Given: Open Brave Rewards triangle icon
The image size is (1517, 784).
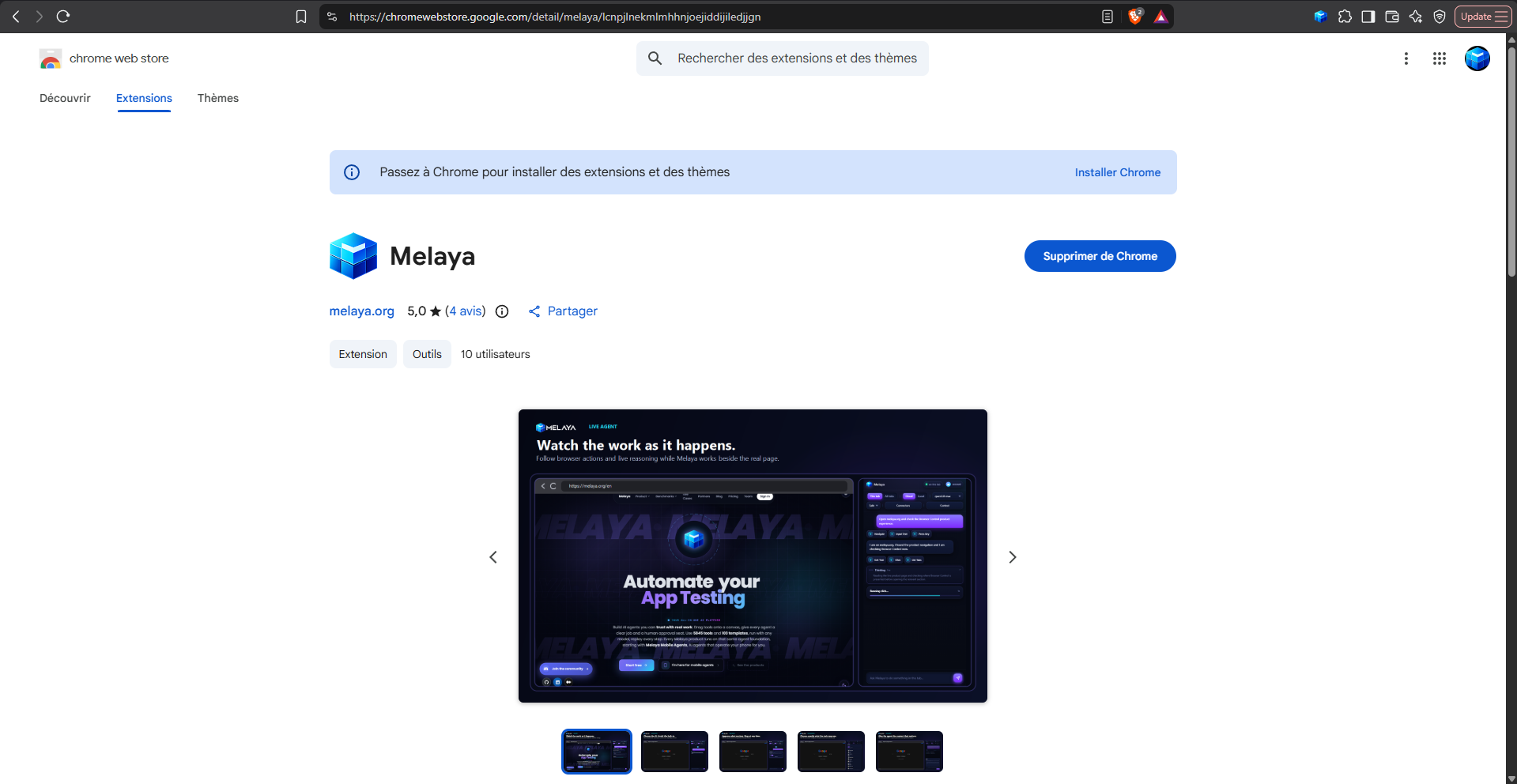Looking at the screenshot, I should 1160,17.
